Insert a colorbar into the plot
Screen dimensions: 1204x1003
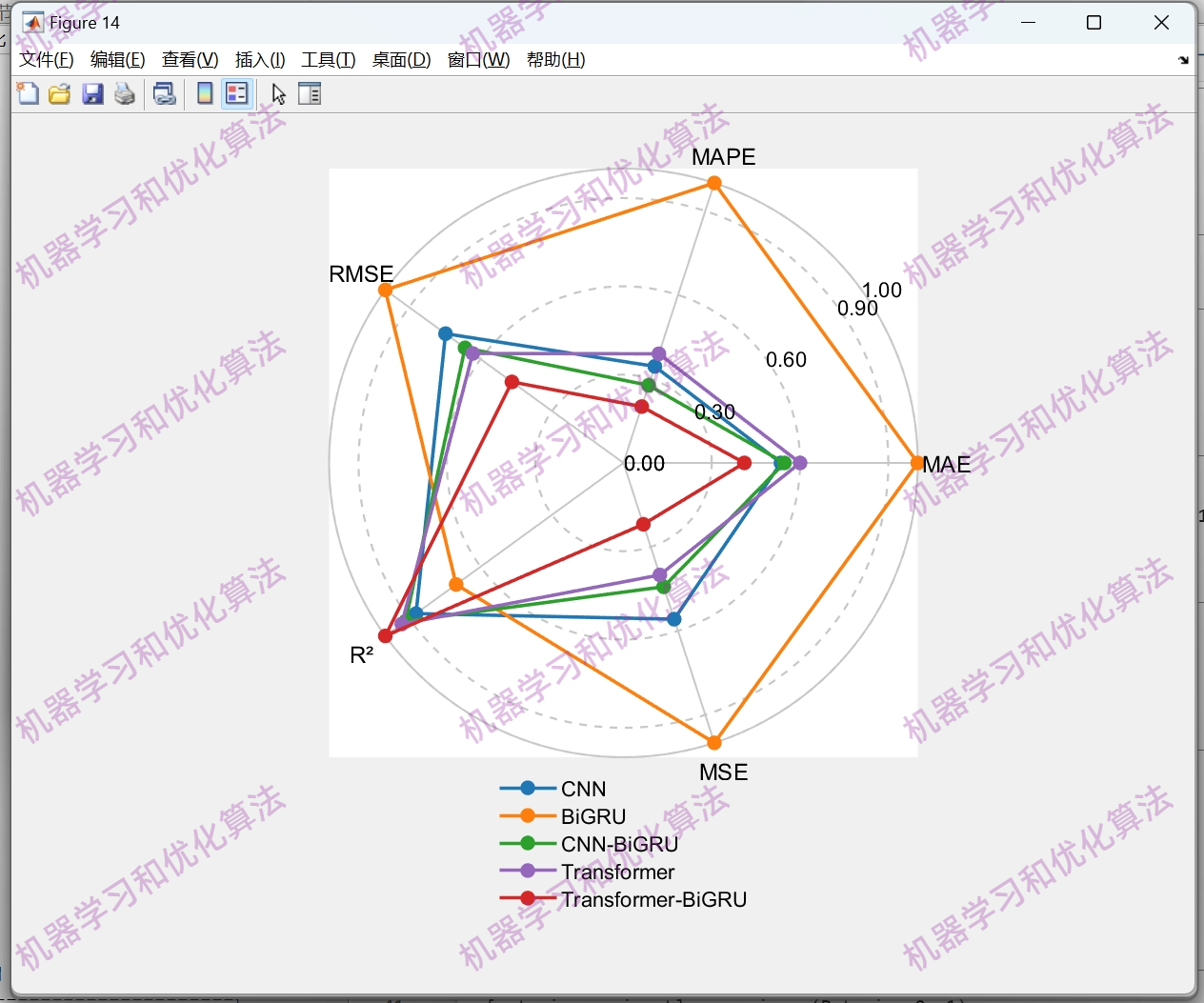(x=205, y=93)
